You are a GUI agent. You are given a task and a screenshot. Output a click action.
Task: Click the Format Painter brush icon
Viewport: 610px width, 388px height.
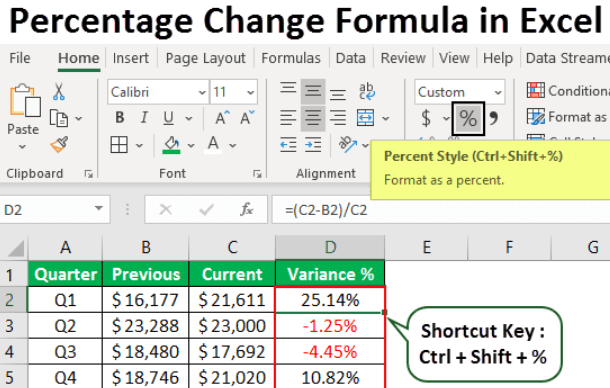[x=59, y=144]
